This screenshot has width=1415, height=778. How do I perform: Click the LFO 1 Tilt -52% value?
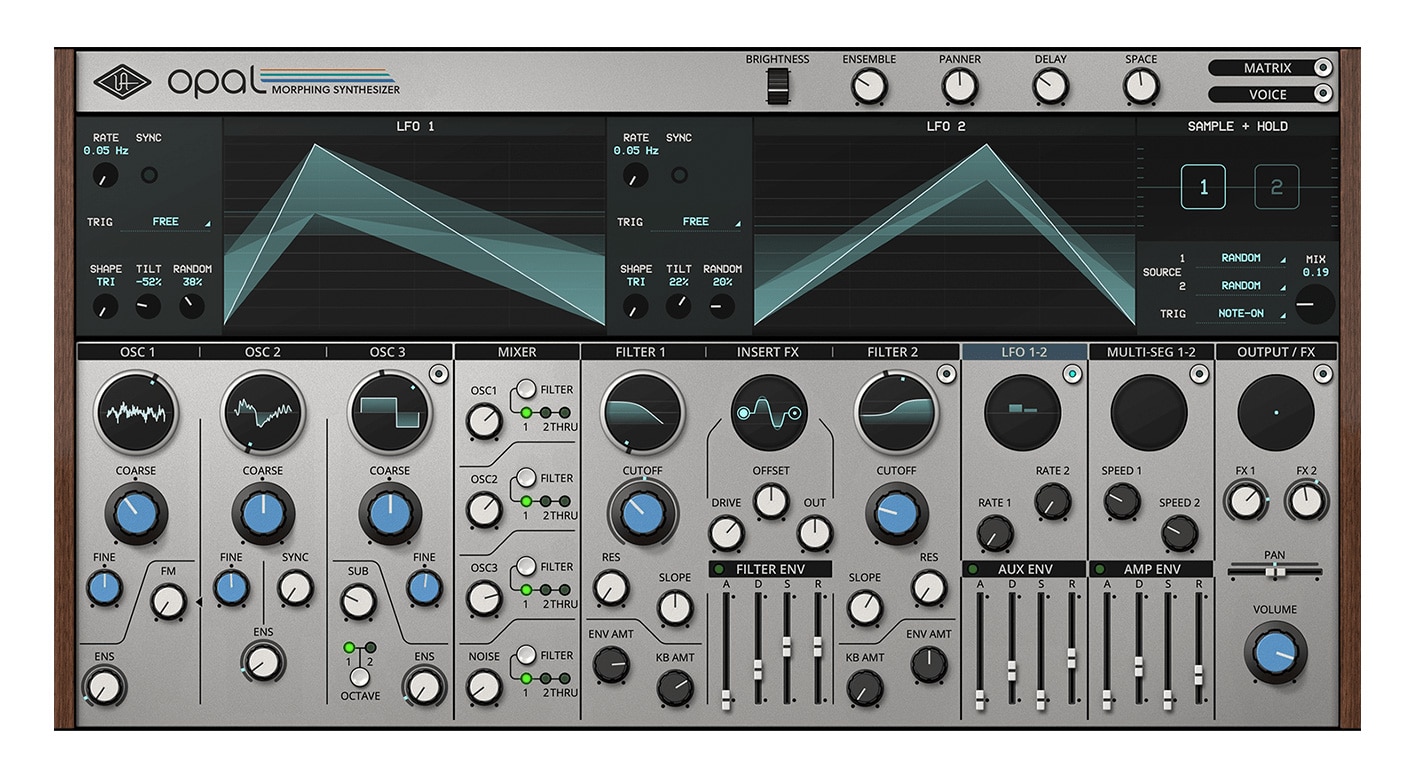[x=148, y=282]
